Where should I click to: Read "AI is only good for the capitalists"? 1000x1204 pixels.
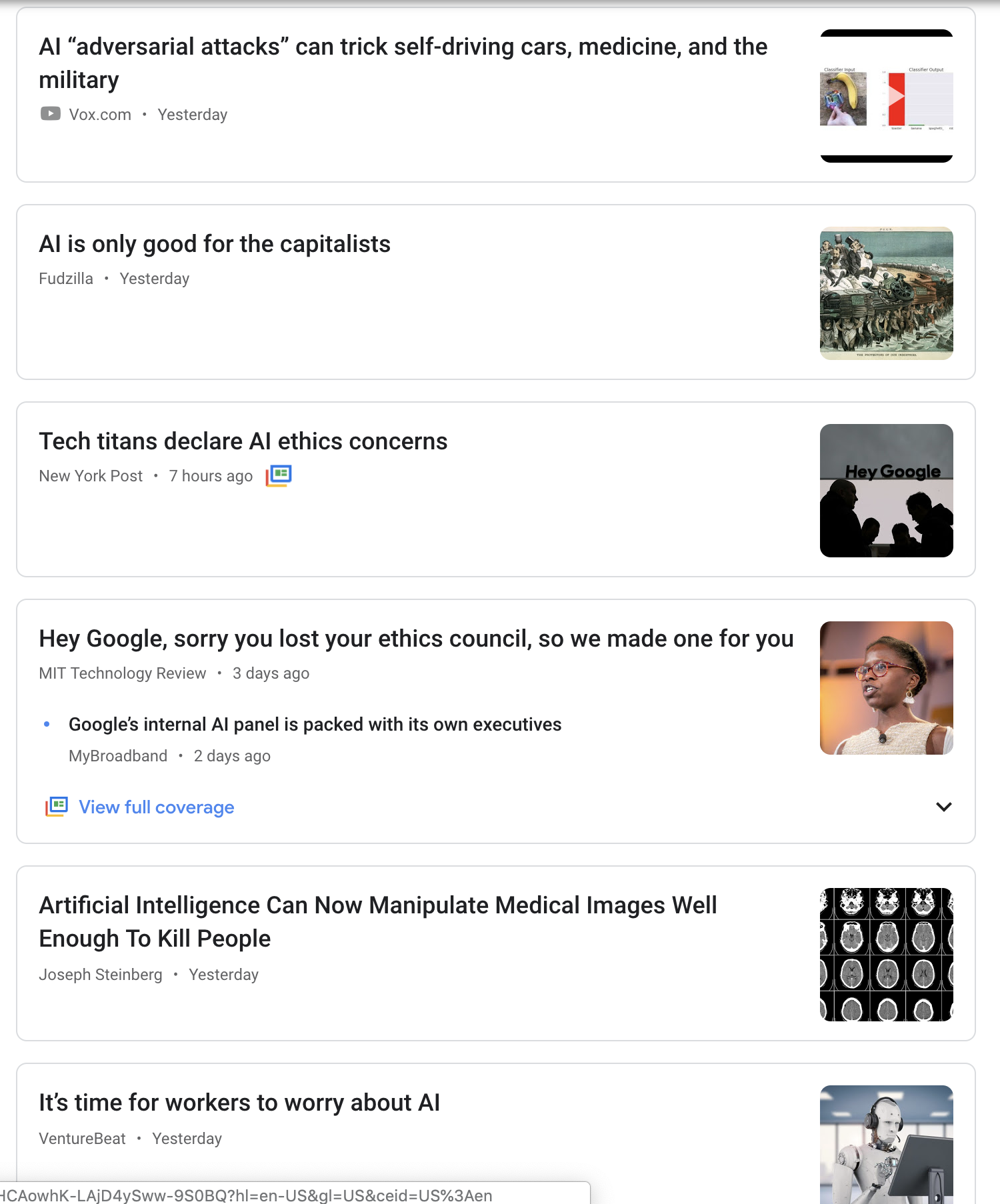[x=215, y=244]
